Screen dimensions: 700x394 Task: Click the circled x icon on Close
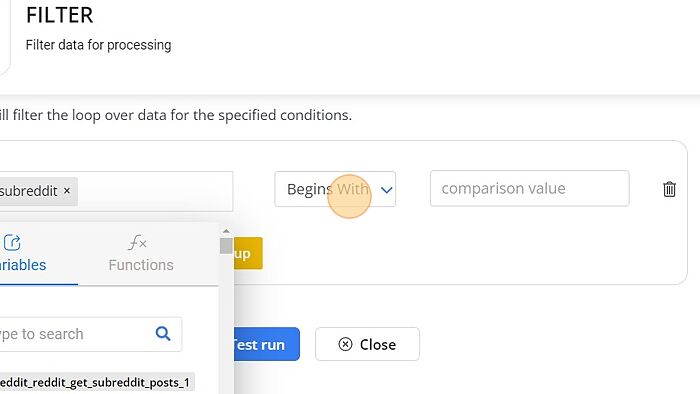coord(345,344)
